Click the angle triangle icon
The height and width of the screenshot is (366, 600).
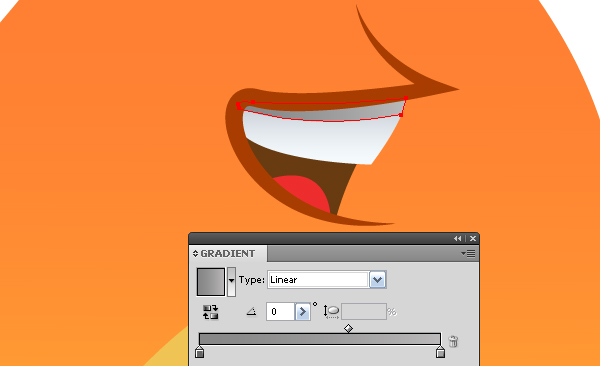251,312
